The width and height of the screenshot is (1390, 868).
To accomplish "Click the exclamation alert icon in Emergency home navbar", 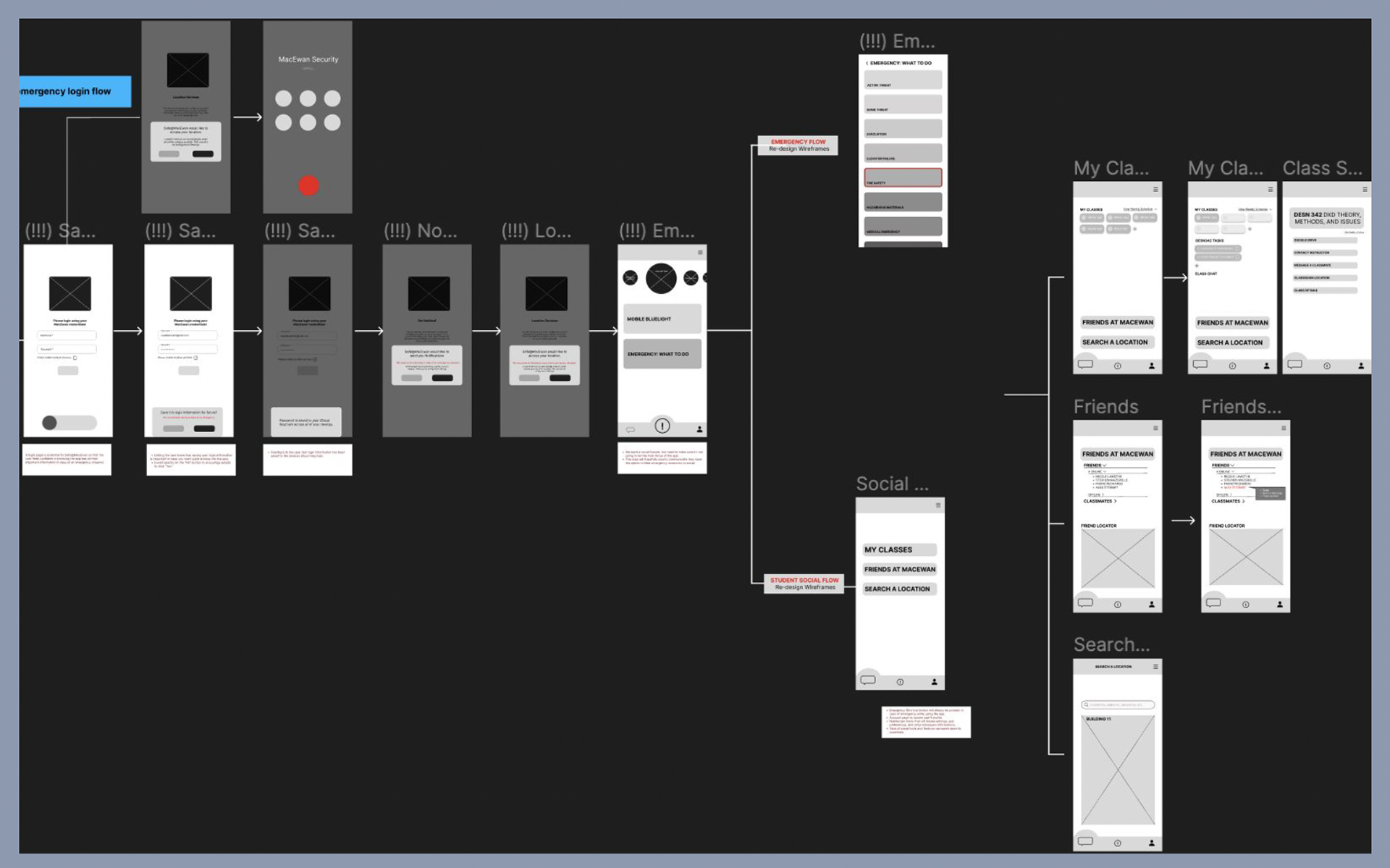I will [x=662, y=426].
